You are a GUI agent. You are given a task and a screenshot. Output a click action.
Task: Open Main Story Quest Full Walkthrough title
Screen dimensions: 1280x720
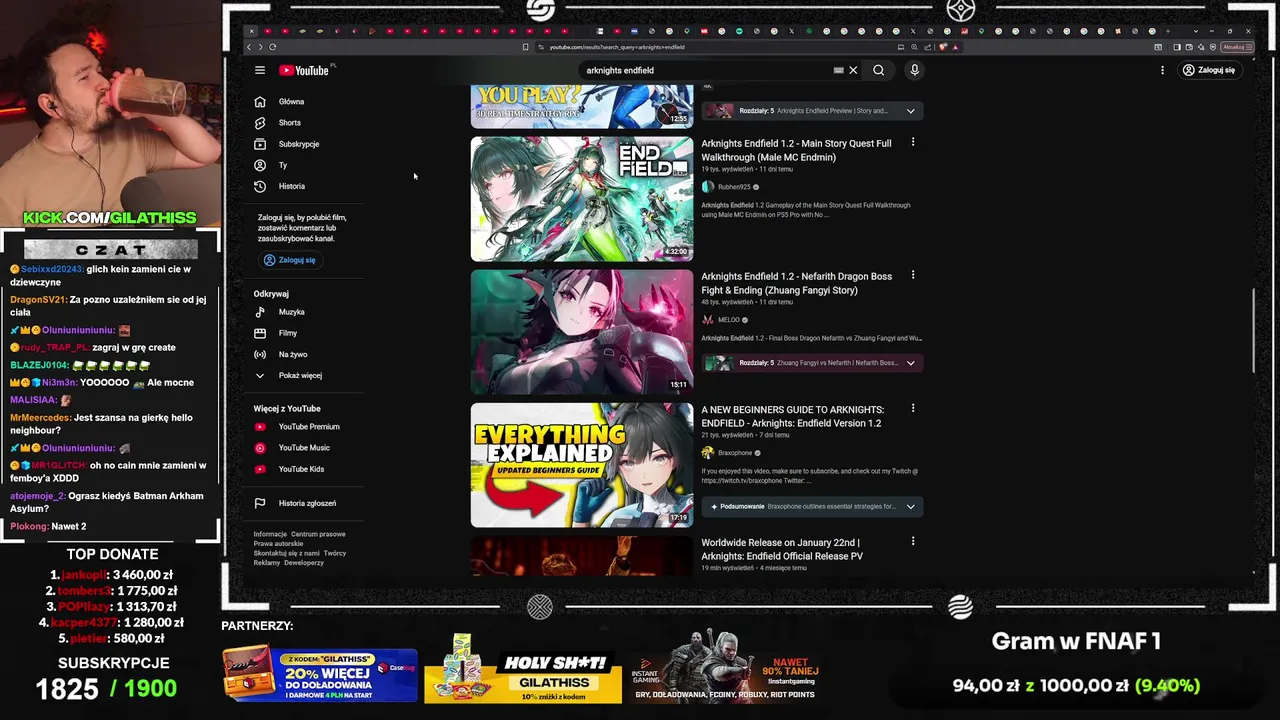(796, 150)
